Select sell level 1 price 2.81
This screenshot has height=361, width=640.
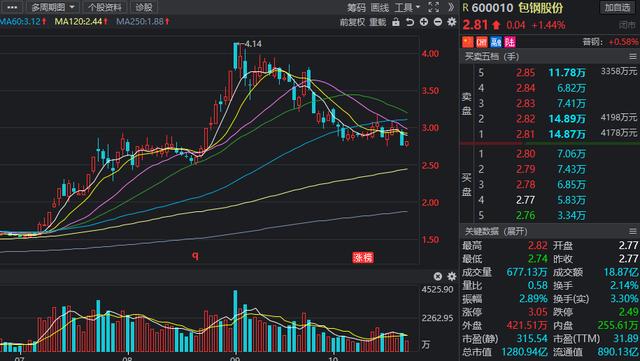coord(525,134)
